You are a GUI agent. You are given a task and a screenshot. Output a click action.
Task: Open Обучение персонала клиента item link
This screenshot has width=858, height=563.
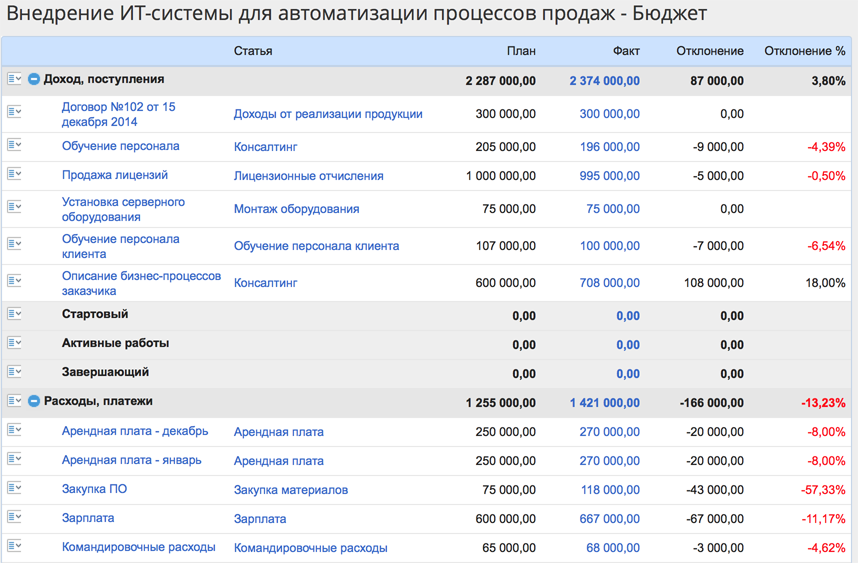click(x=120, y=246)
